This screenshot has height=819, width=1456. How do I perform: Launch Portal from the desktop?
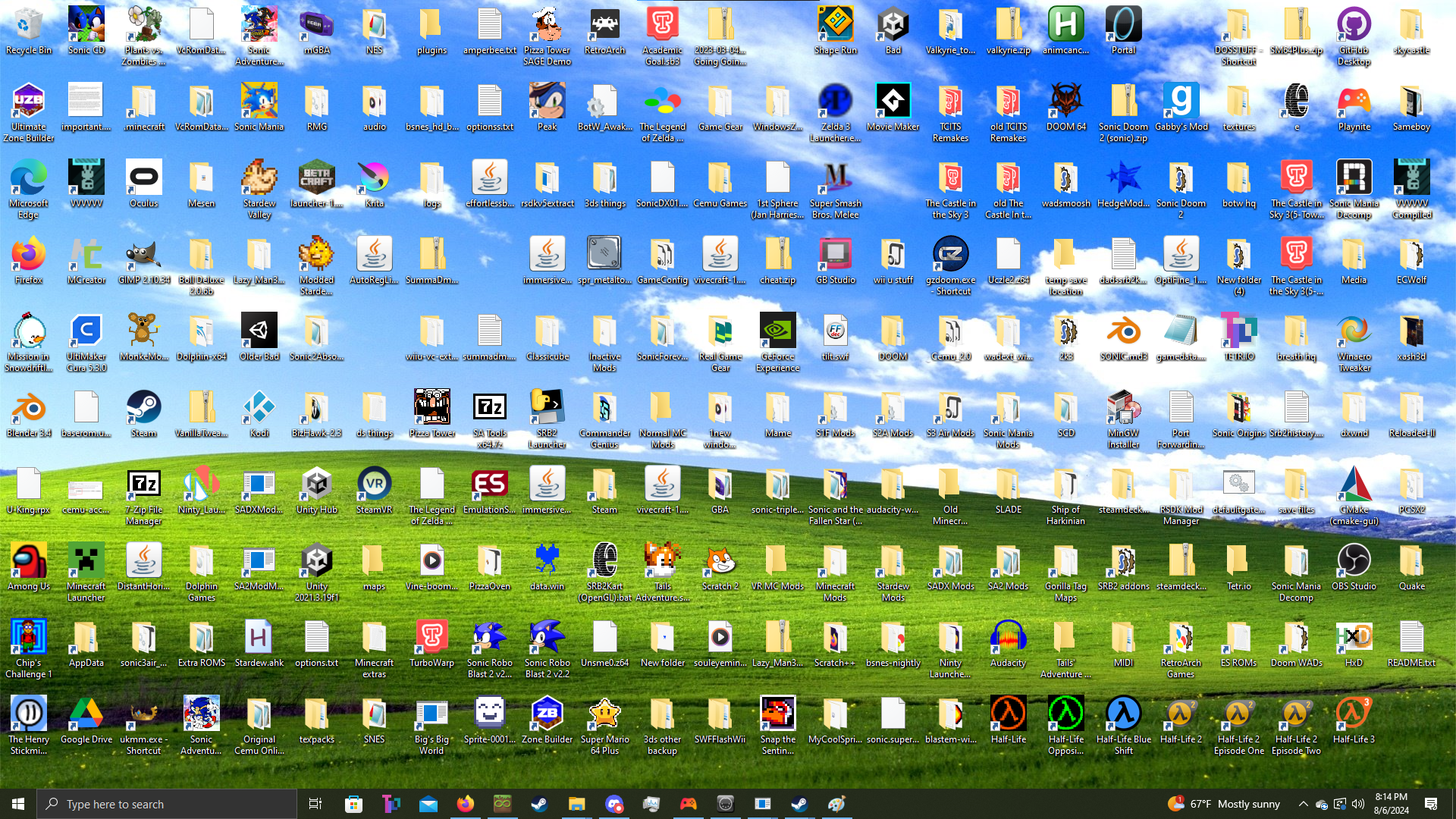pos(1124,30)
